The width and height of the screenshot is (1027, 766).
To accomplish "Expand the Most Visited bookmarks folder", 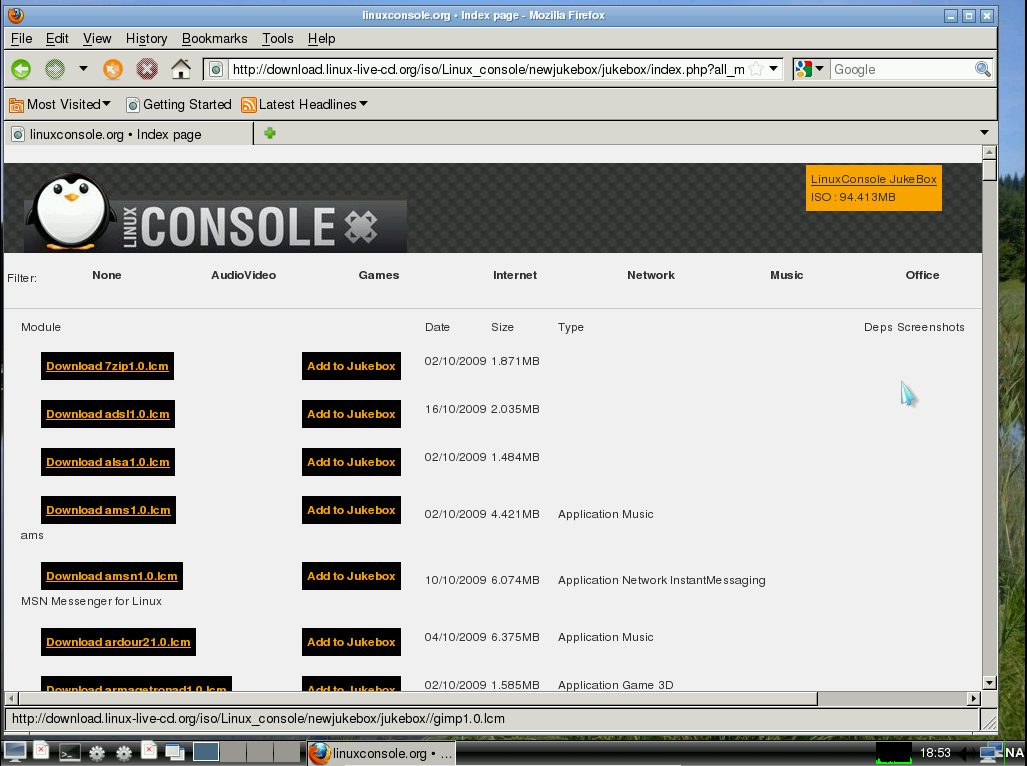I will tap(60, 104).
